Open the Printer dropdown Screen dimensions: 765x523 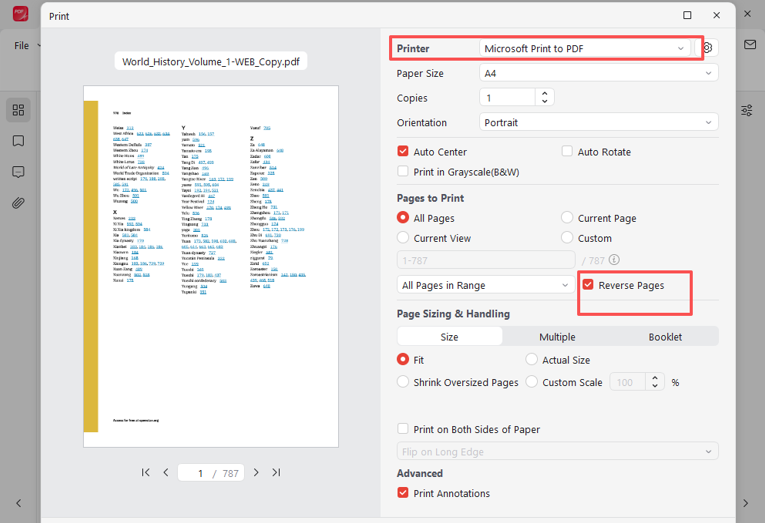coord(584,48)
